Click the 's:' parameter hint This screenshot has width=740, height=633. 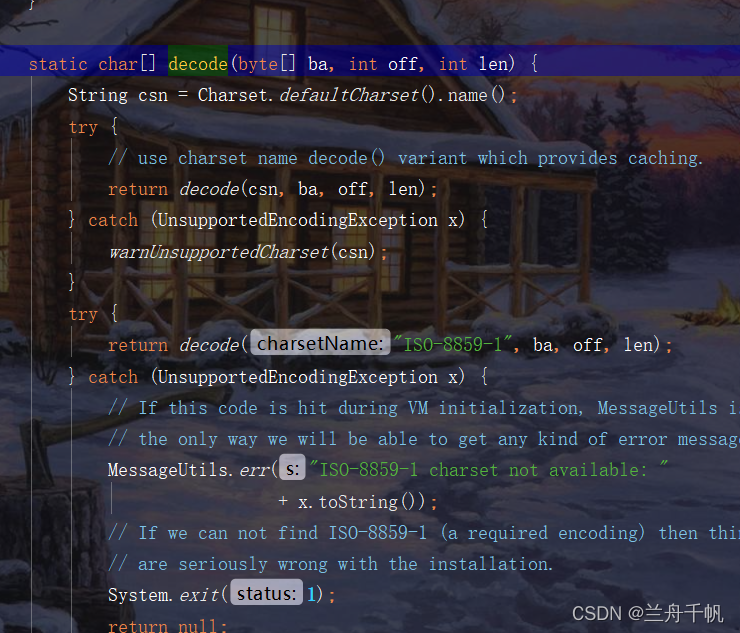coord(292,469)
